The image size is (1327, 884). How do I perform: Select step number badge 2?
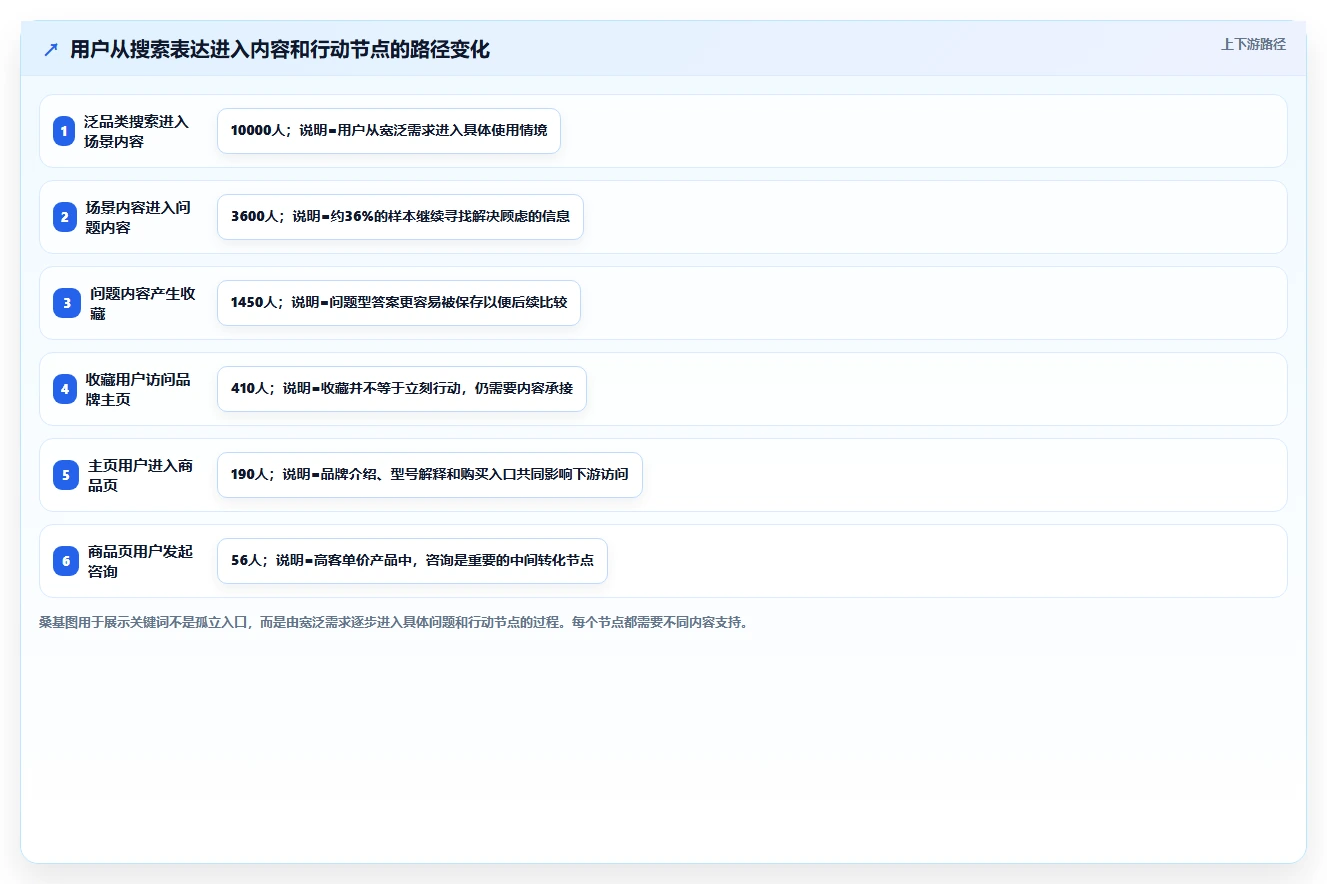tap(65, 217)
